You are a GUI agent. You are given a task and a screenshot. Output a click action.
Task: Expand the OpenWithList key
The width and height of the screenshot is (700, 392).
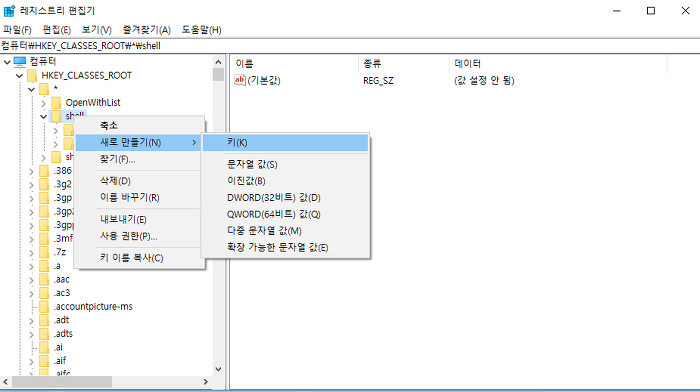(x=43, y=103)
